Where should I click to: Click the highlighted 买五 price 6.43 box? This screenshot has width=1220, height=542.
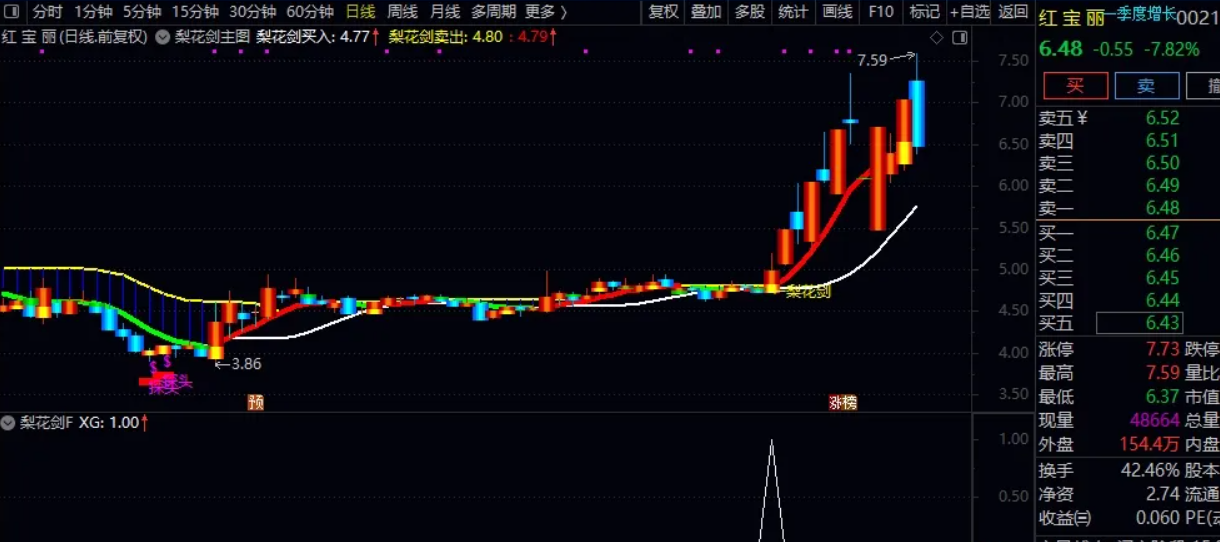pyautogui.click(x=1139, y=323)
